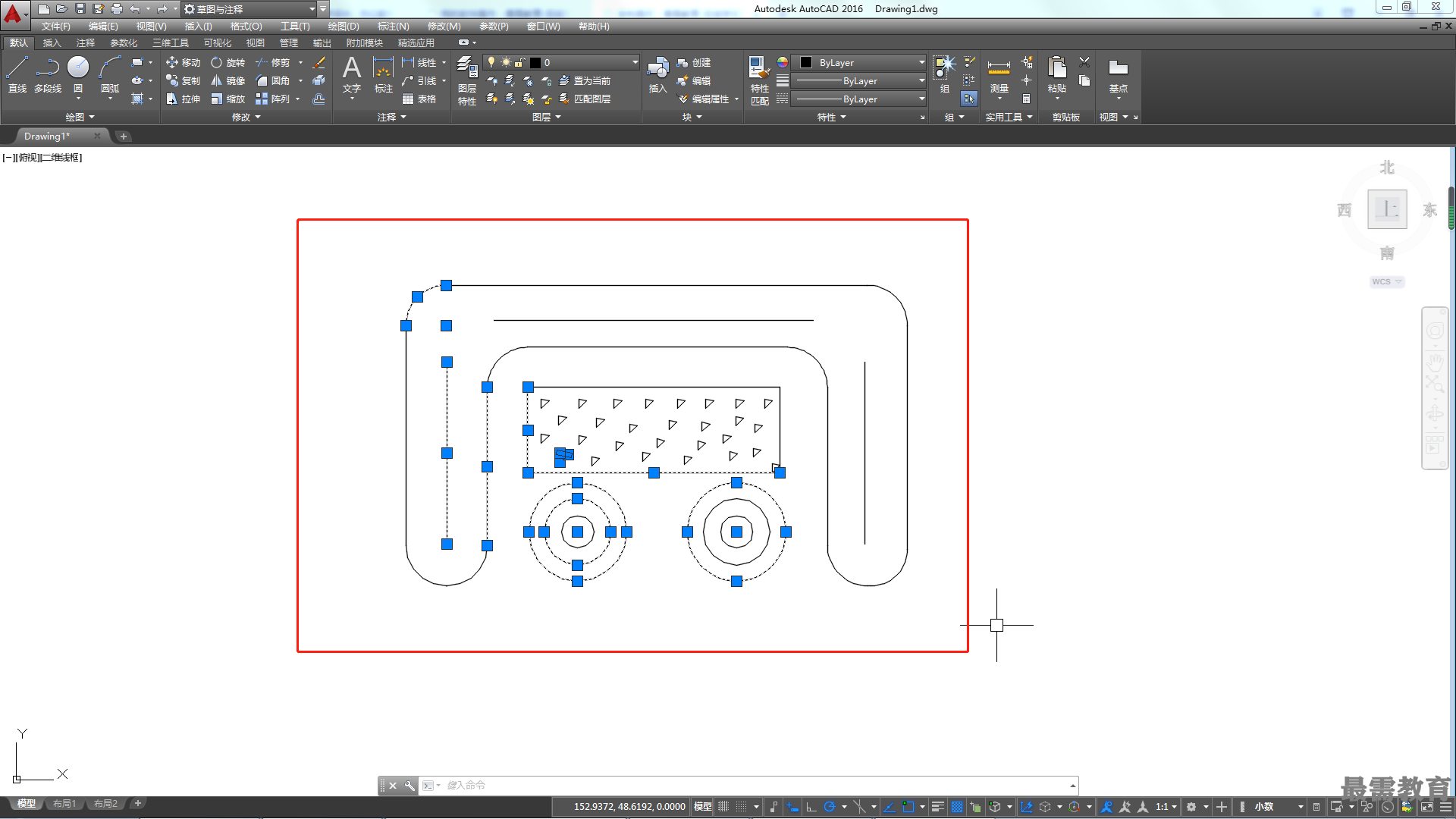Expand the 修改 (Modify) panel
This screenshot has width=1456, height=819.
click(246, 117)
